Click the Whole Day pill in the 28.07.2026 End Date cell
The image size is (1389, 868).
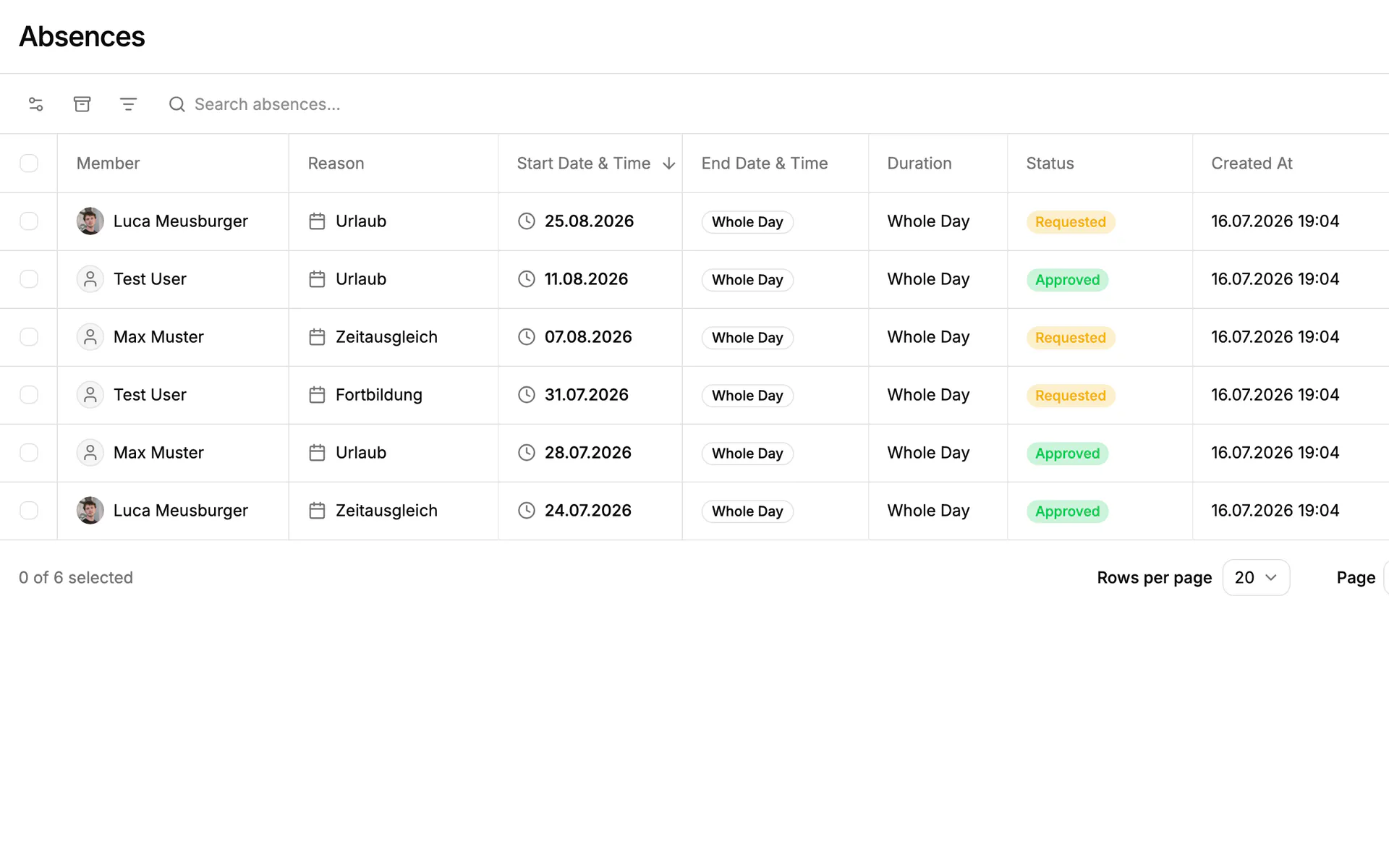point(747,454)
